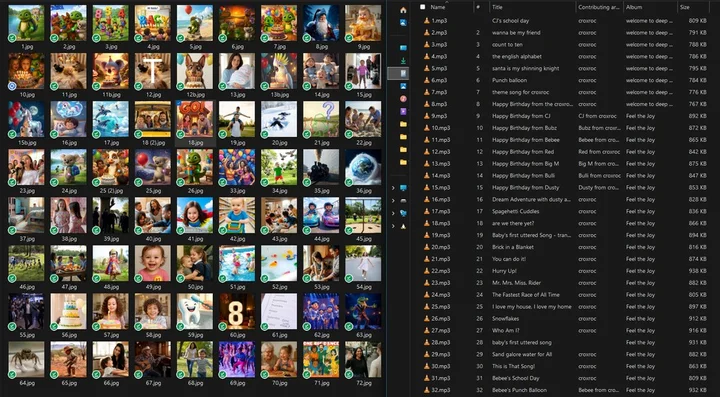720x397 pixels.
Task: Go to the Desktop quick-access icon
Action: click(403, 48)
